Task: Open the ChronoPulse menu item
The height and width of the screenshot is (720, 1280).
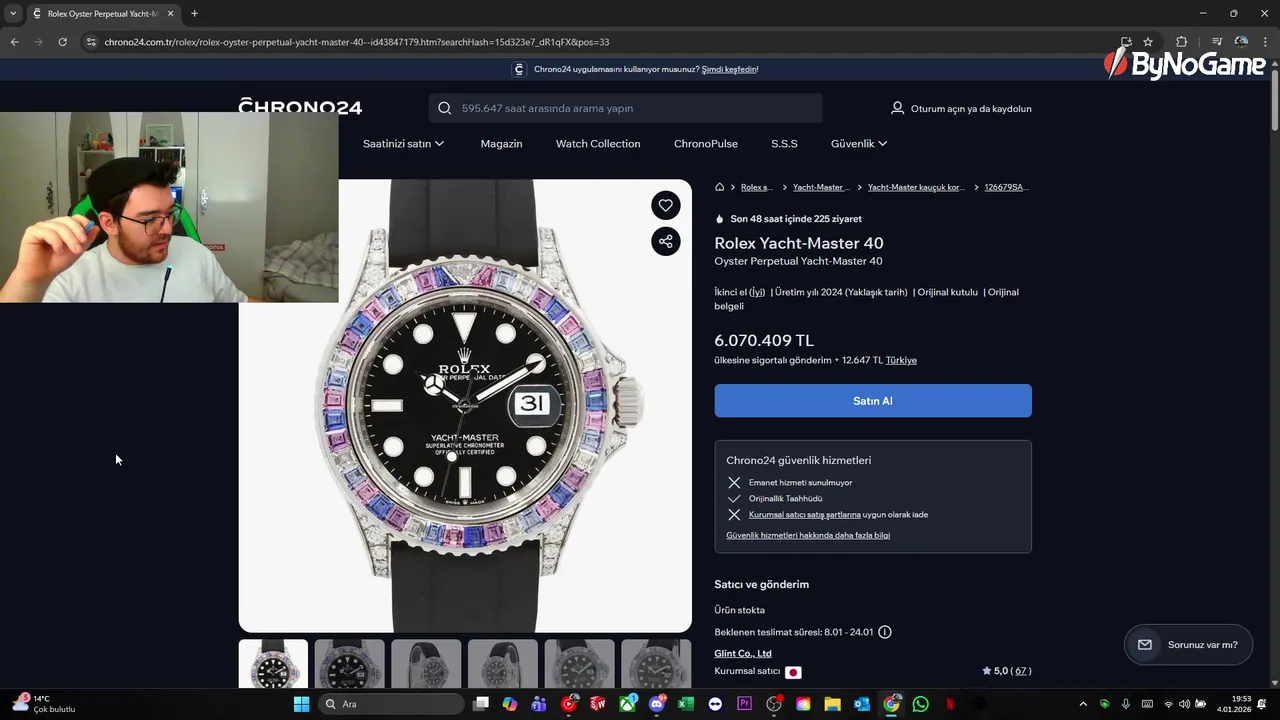Action: click(706, 144)
